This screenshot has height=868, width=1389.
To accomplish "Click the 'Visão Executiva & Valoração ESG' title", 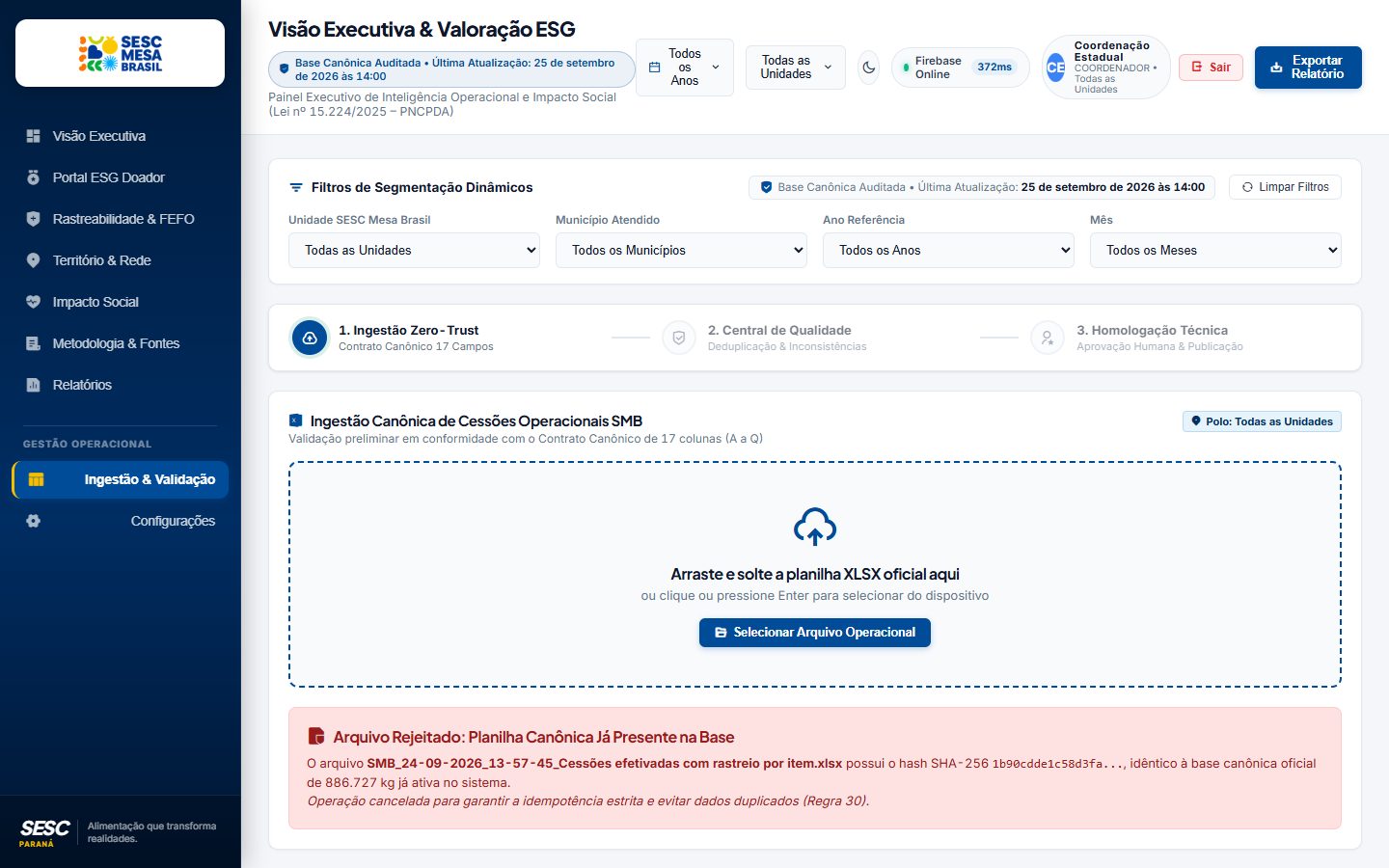I will [422, 30].
